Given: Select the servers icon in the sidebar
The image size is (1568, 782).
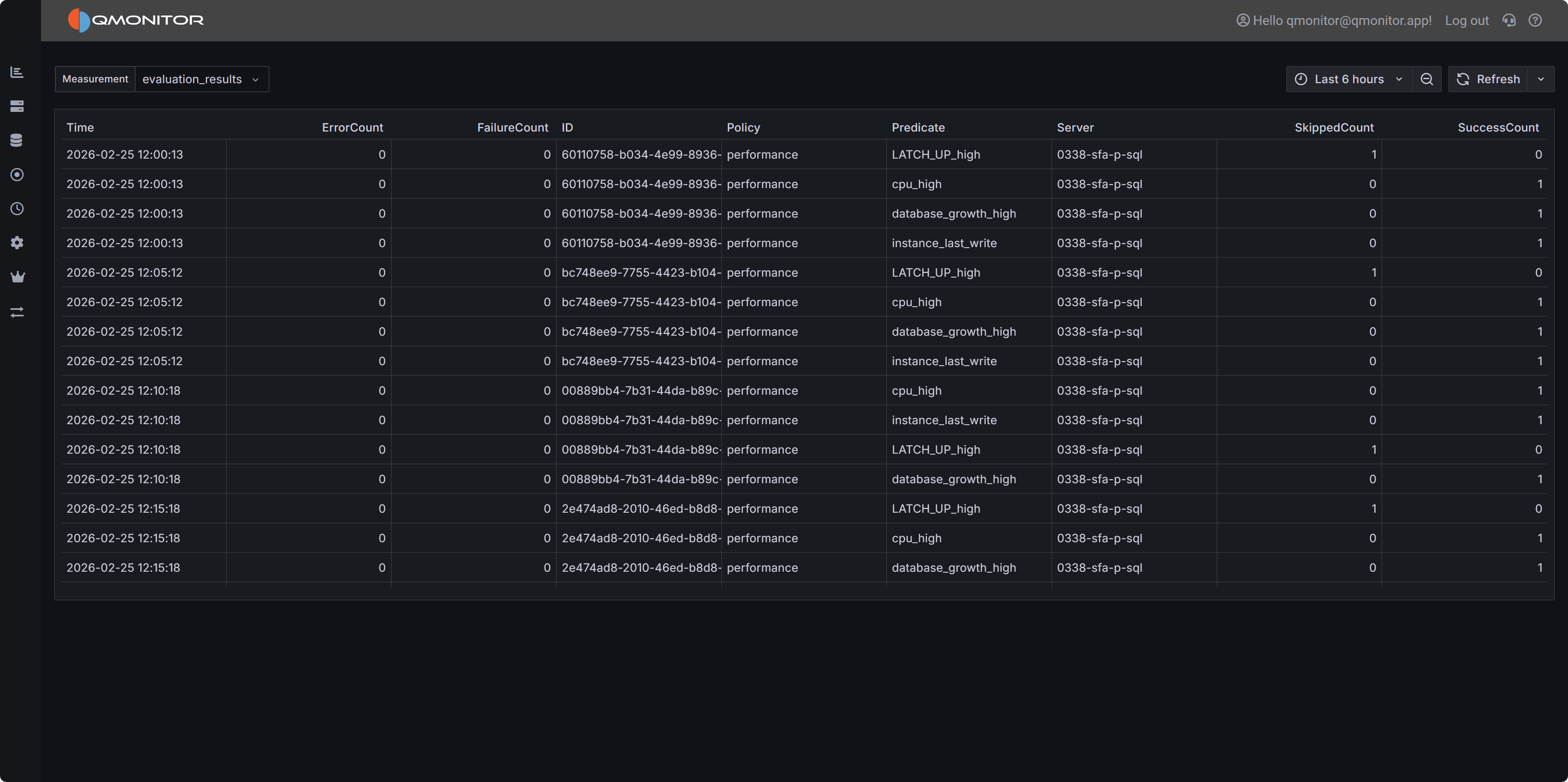Looking at the screenshot, I should 17,106.
